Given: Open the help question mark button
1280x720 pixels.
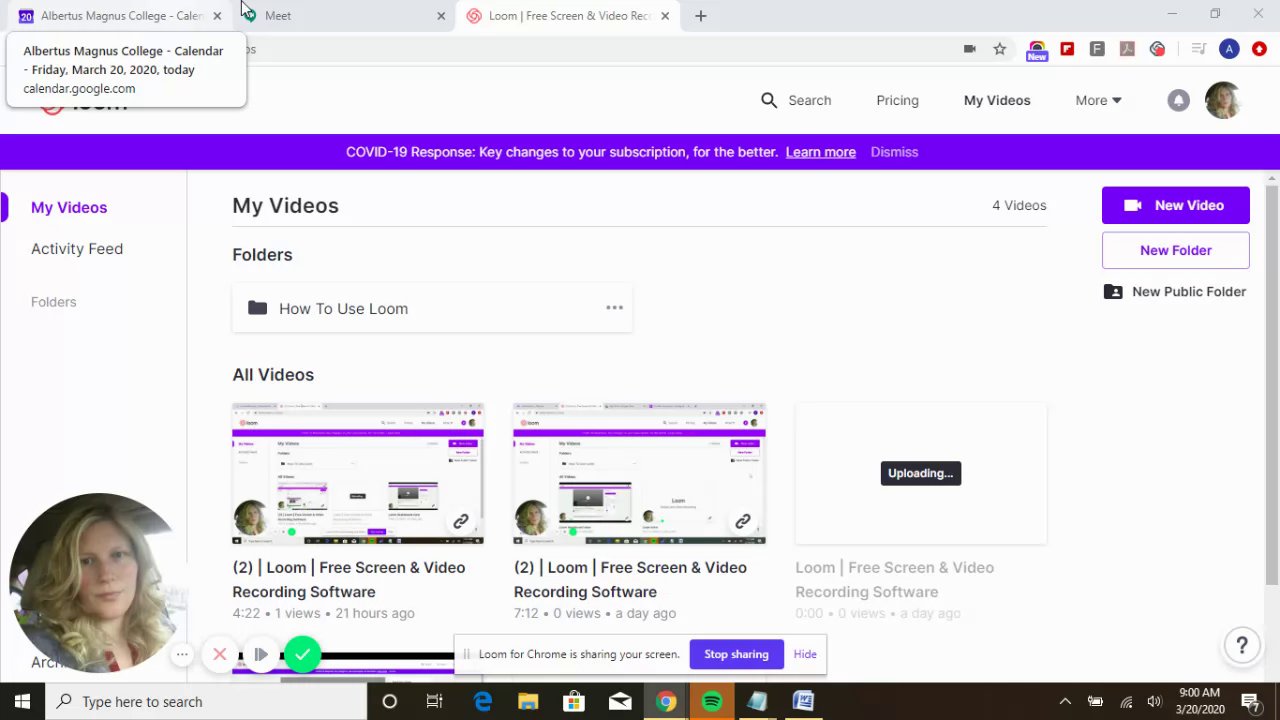Looking at the screenshot, I should coord(1242,645).
